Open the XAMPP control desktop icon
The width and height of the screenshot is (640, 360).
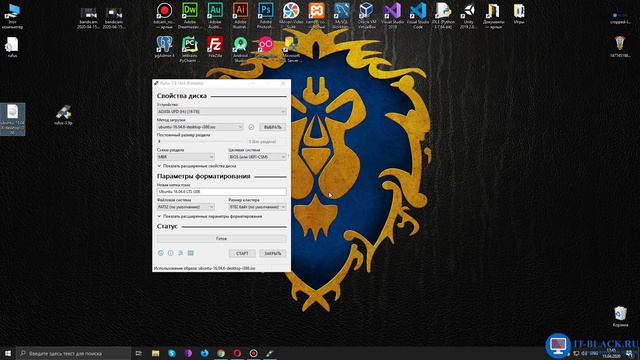point(316,16)
